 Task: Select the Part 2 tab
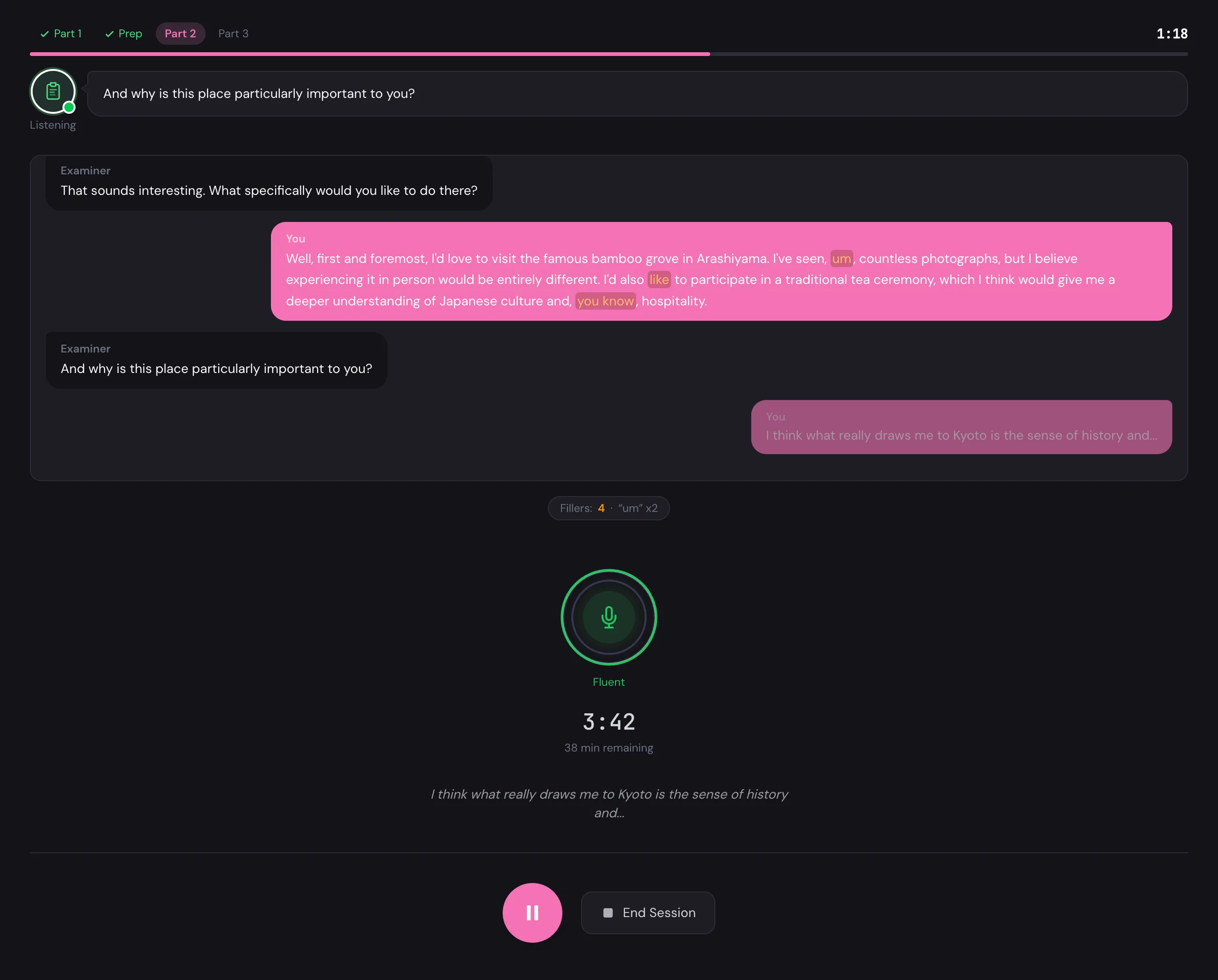[x=180, y=33]
